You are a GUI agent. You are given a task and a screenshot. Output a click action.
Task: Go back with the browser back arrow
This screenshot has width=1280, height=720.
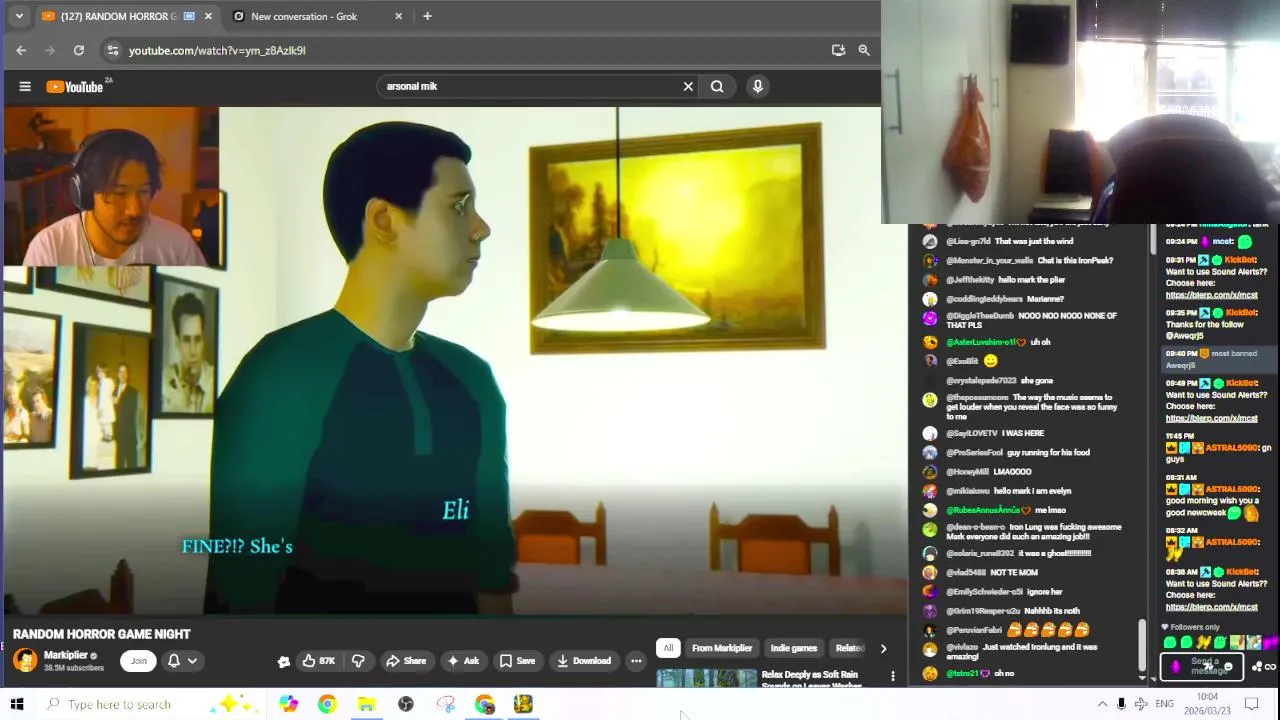[21, 50]
